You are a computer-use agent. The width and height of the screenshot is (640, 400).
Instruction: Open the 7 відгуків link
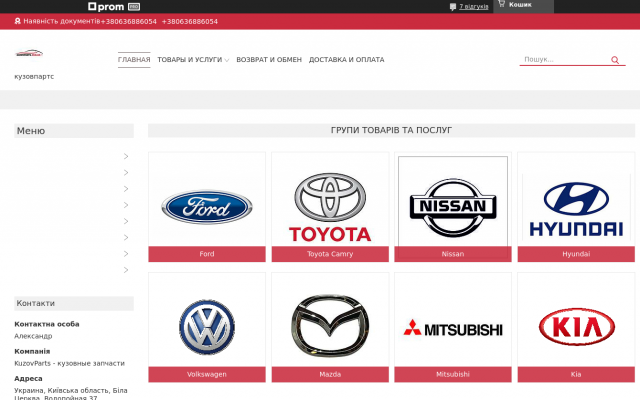tap(473, 7)
